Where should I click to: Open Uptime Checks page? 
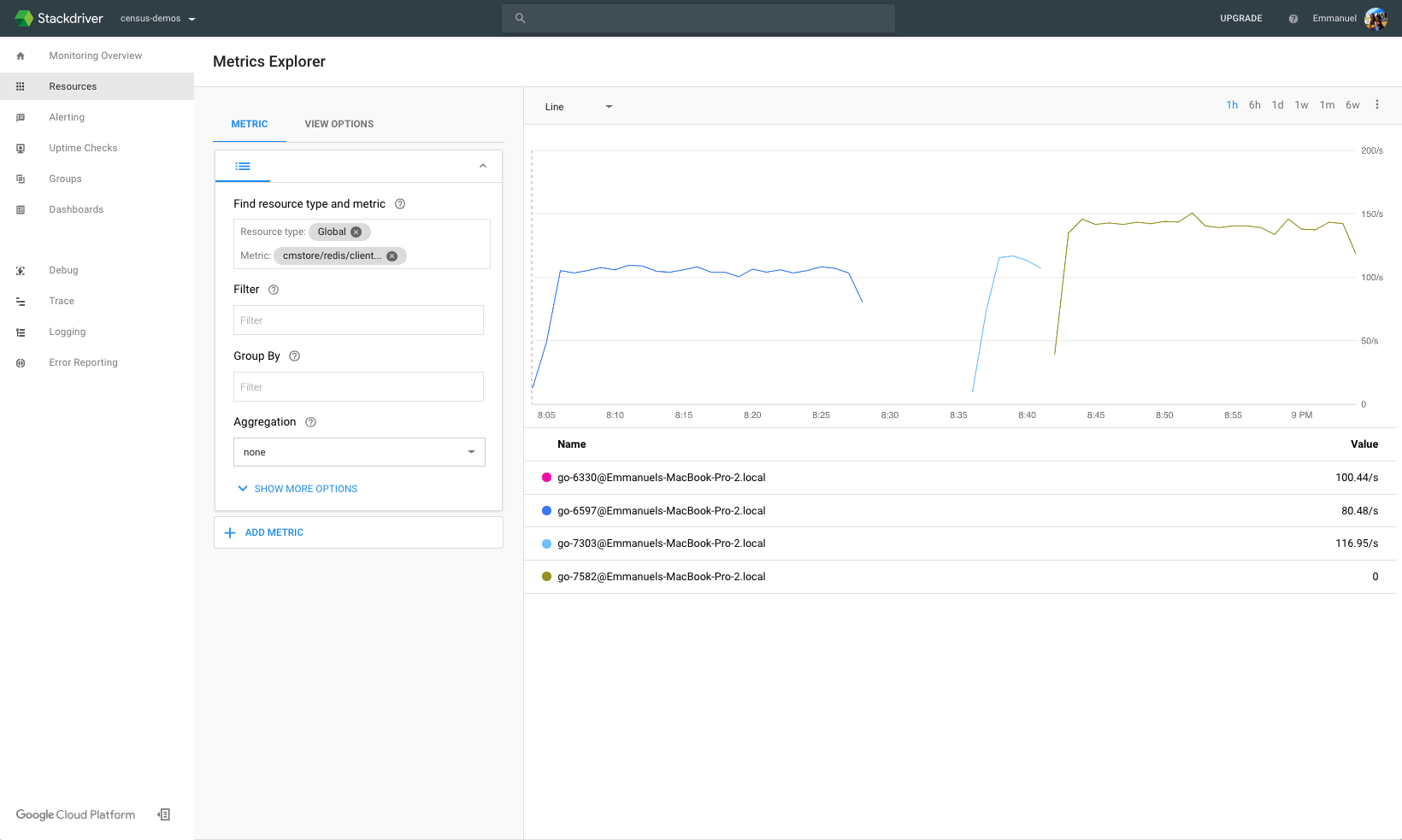(x=83, y=148)
